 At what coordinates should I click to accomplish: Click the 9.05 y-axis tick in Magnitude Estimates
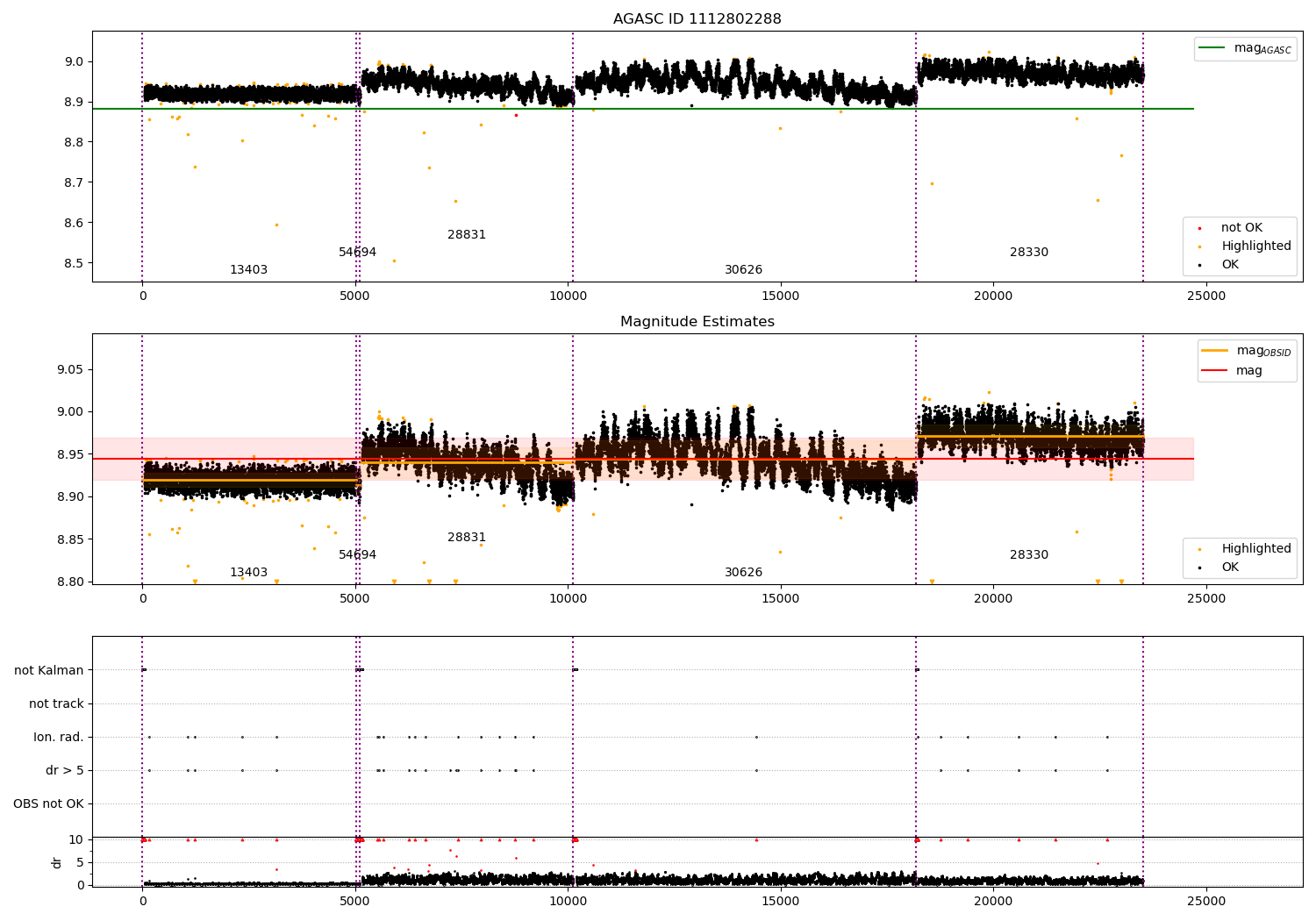pyautogui.click(x=70, y=369)
